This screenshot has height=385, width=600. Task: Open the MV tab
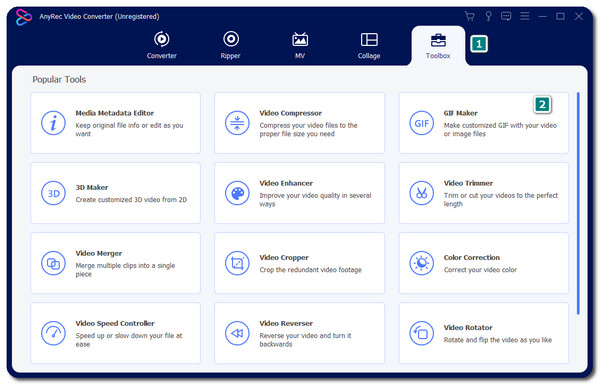300,45
